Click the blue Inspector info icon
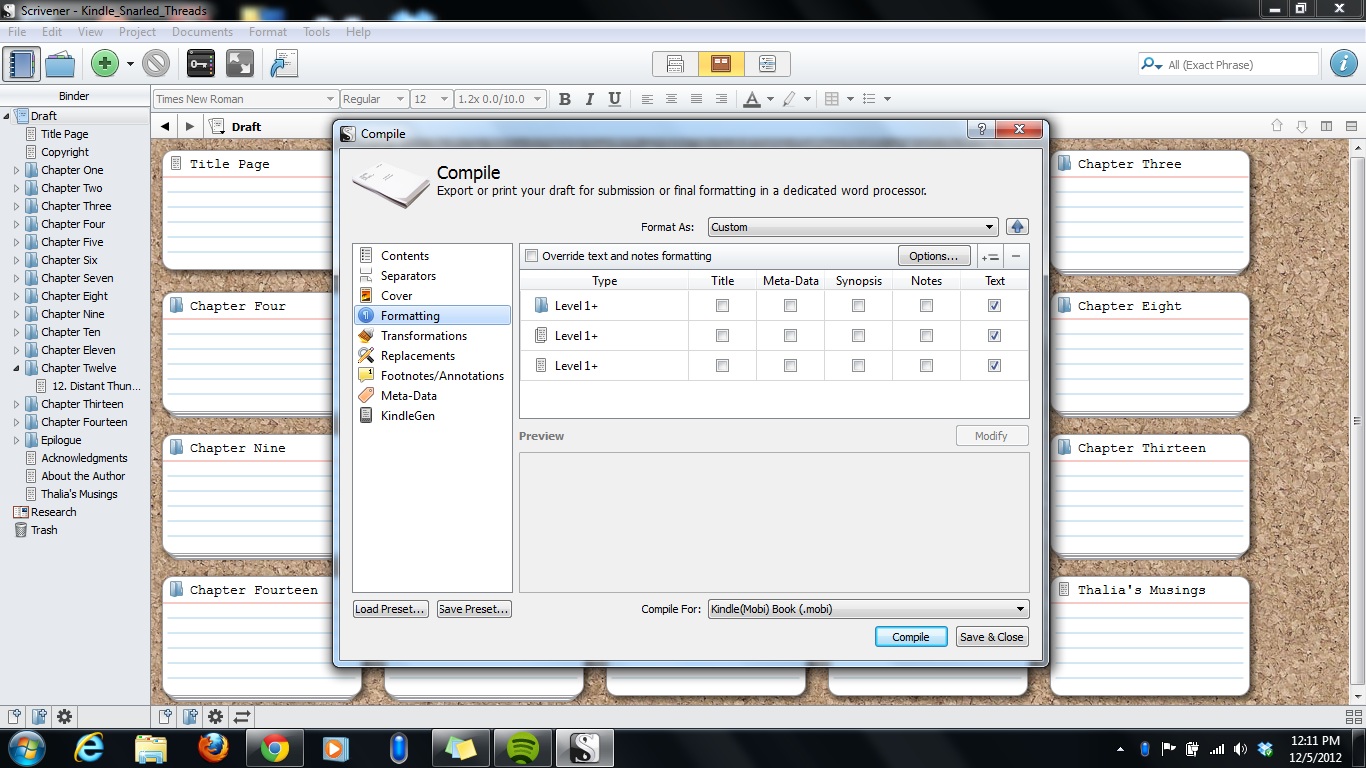 (1343, 64)
